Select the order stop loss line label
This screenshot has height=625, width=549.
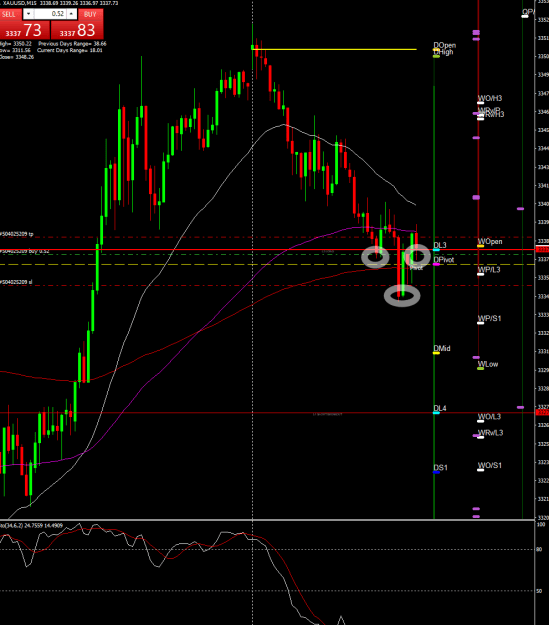pos(16,282)
